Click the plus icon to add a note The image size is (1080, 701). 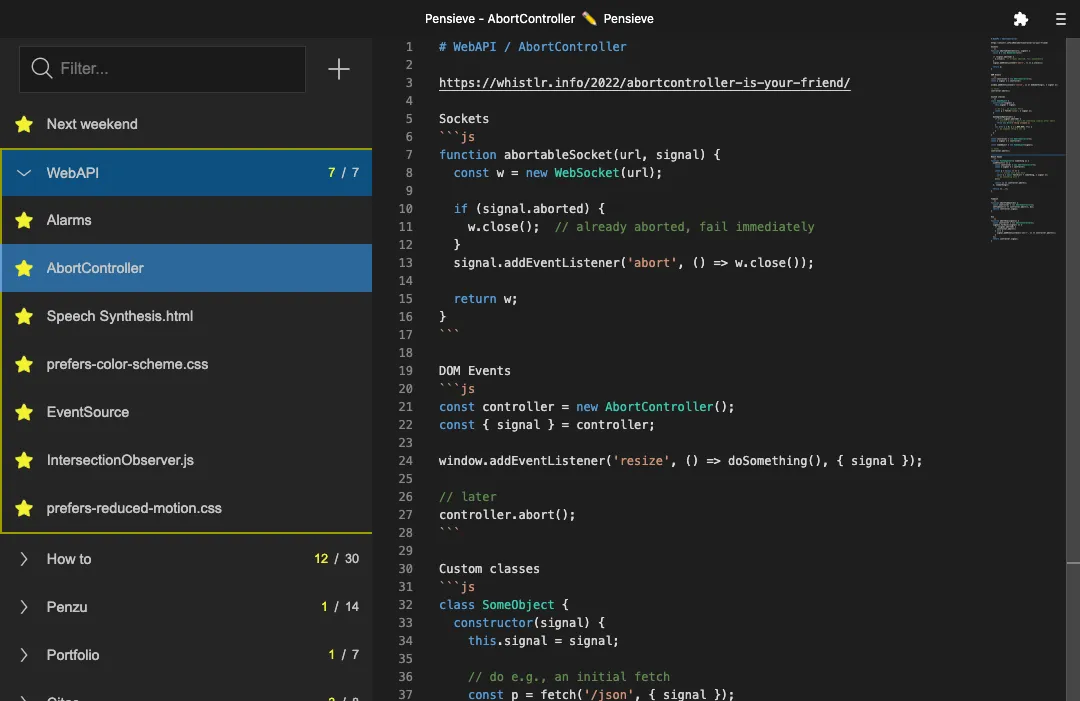(x=339, y=69)
